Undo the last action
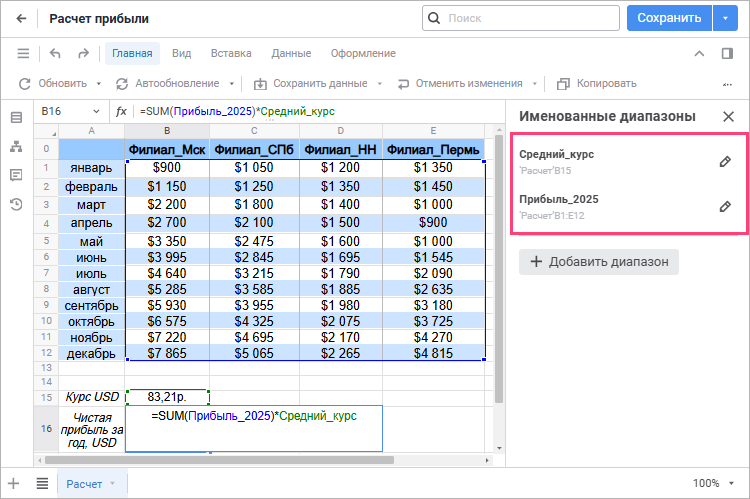The width and height of the screenshot is (750, 499). (x=55, y=53)
